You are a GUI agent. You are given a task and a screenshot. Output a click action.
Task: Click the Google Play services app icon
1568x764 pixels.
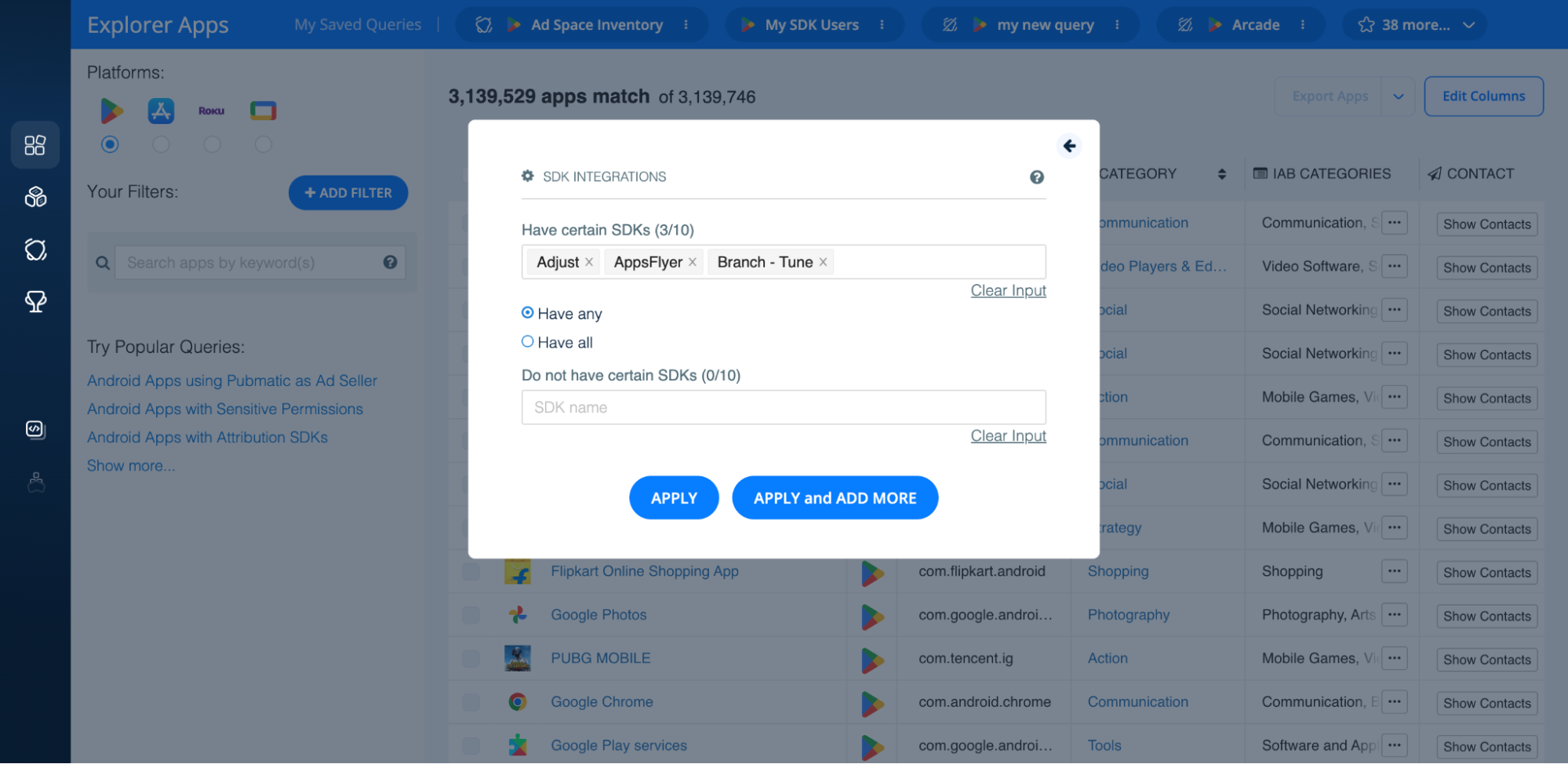click(518, 745)
